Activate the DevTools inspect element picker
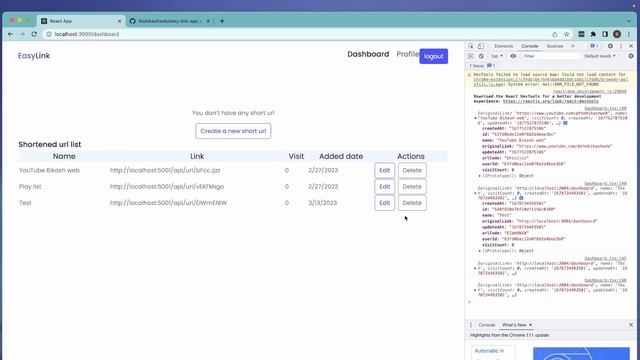This screenshot has height=360, width=640. (471, 46)
